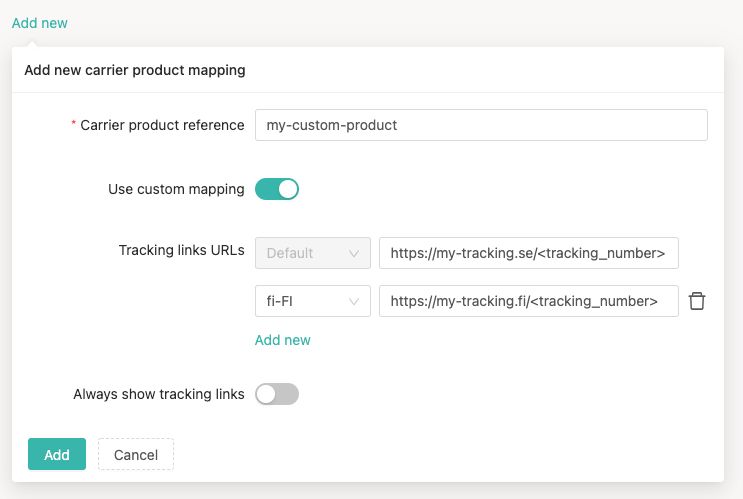Screen dimensions: 743x499
Task: Open the Default locale dropdown
Action: pyautogui.click(x=313, y=253)
